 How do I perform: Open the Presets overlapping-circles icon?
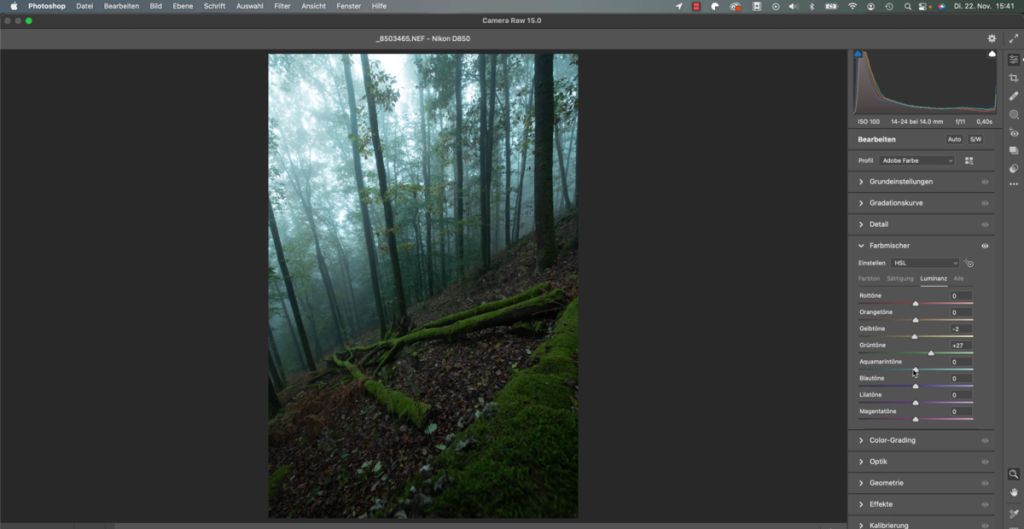[1014, 168]
